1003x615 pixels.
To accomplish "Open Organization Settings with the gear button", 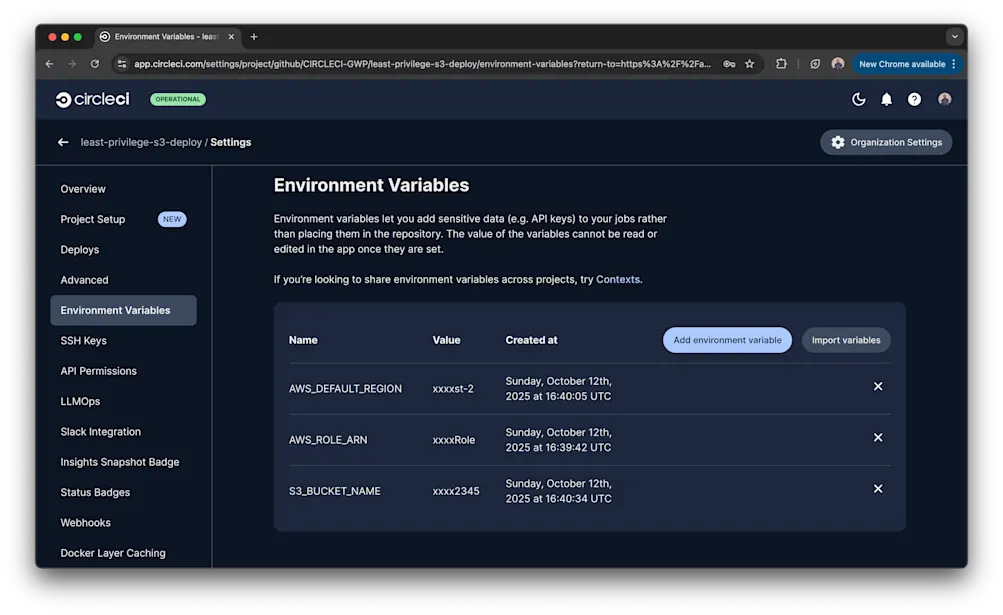I will [x=885, y=141].
